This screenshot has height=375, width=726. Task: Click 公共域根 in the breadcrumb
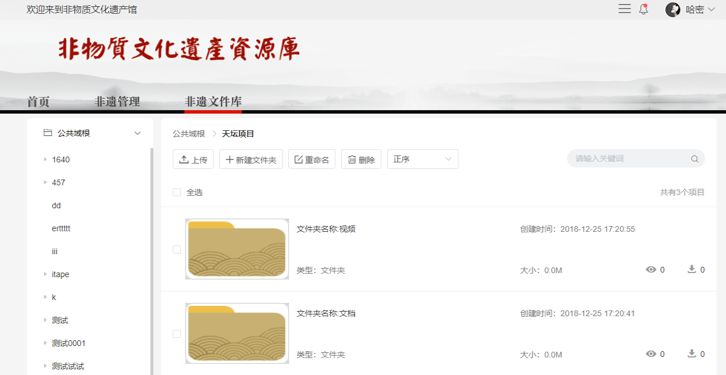(188, 134)
